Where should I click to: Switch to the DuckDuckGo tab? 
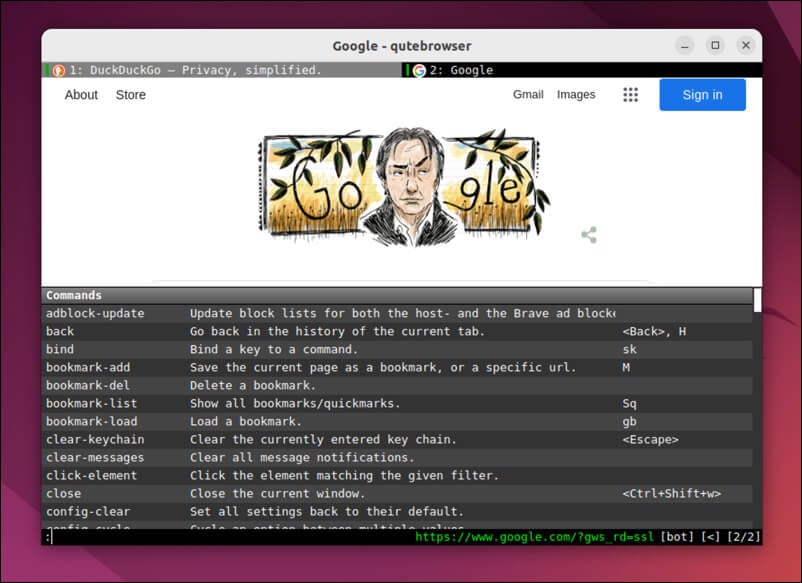195,70
